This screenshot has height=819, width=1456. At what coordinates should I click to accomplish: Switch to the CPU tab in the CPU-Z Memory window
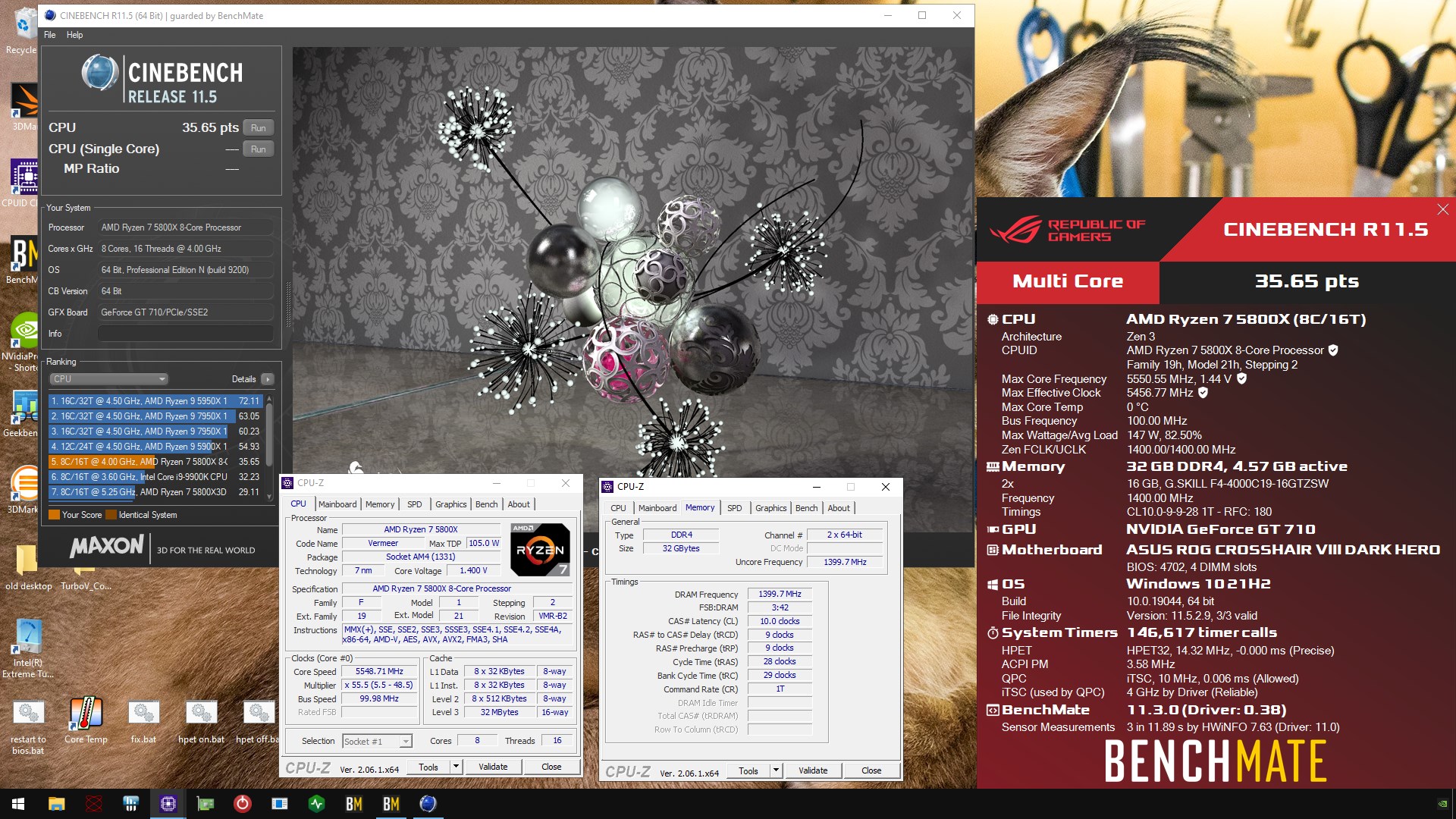(618, 508)
